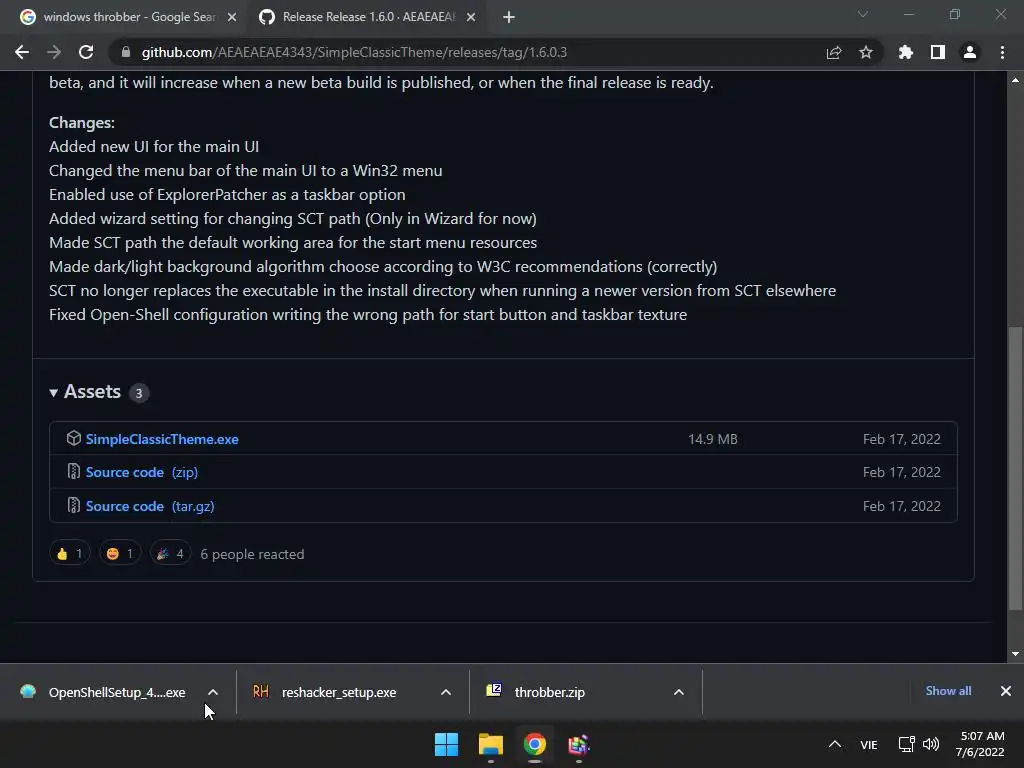Bookmark this page with the star
This screenshot has height=768, width=1024.
[x=866, y=52]
